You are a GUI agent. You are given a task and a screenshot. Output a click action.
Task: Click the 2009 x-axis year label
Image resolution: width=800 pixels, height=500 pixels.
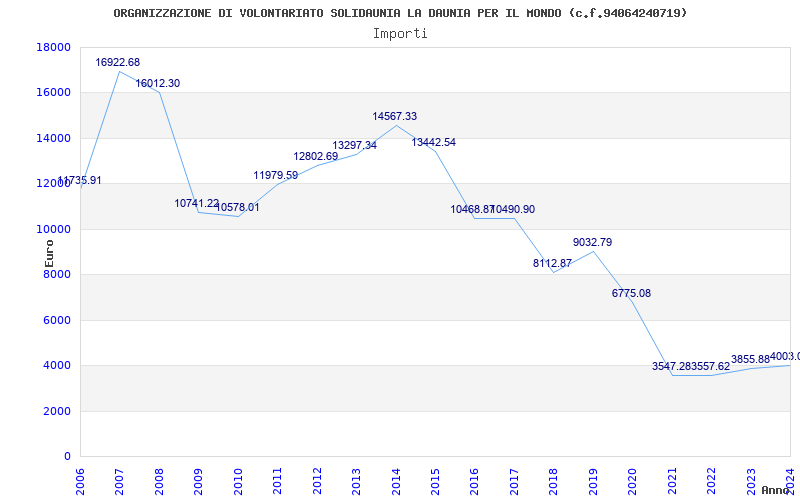[198, 482]
